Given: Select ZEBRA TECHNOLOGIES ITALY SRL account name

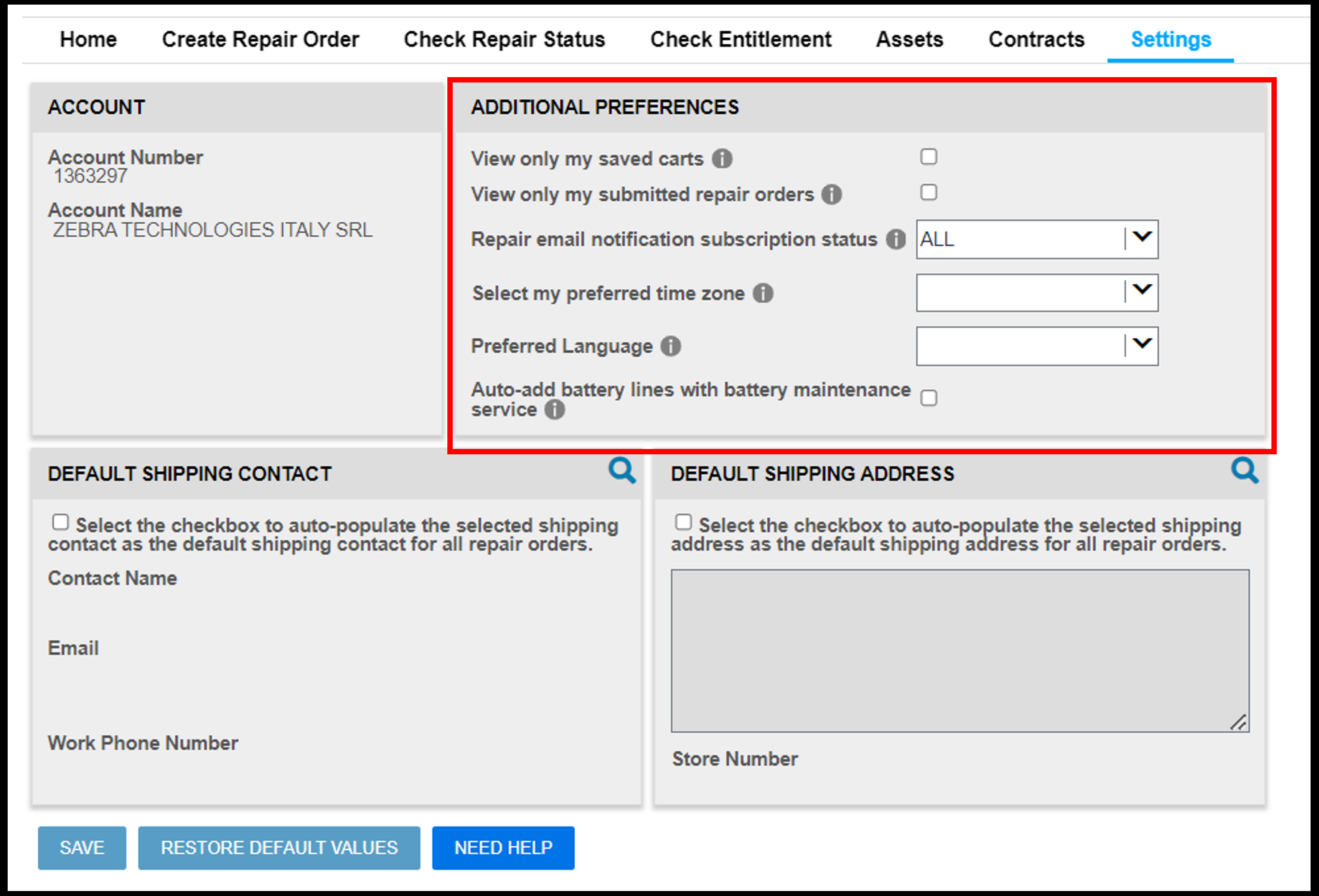Looking at the screenshot, I should coord(212,230).
